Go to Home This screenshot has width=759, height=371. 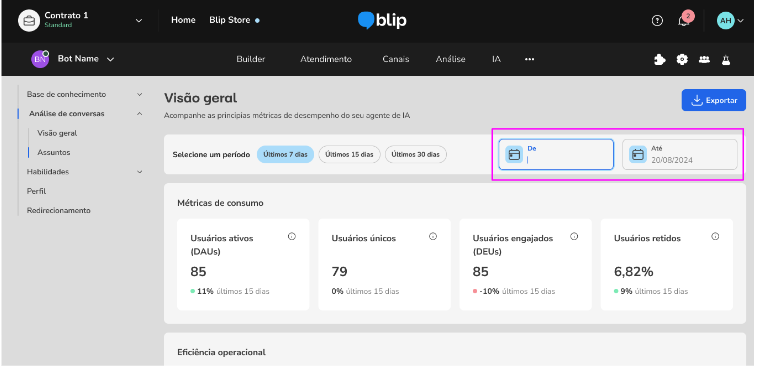183,20
